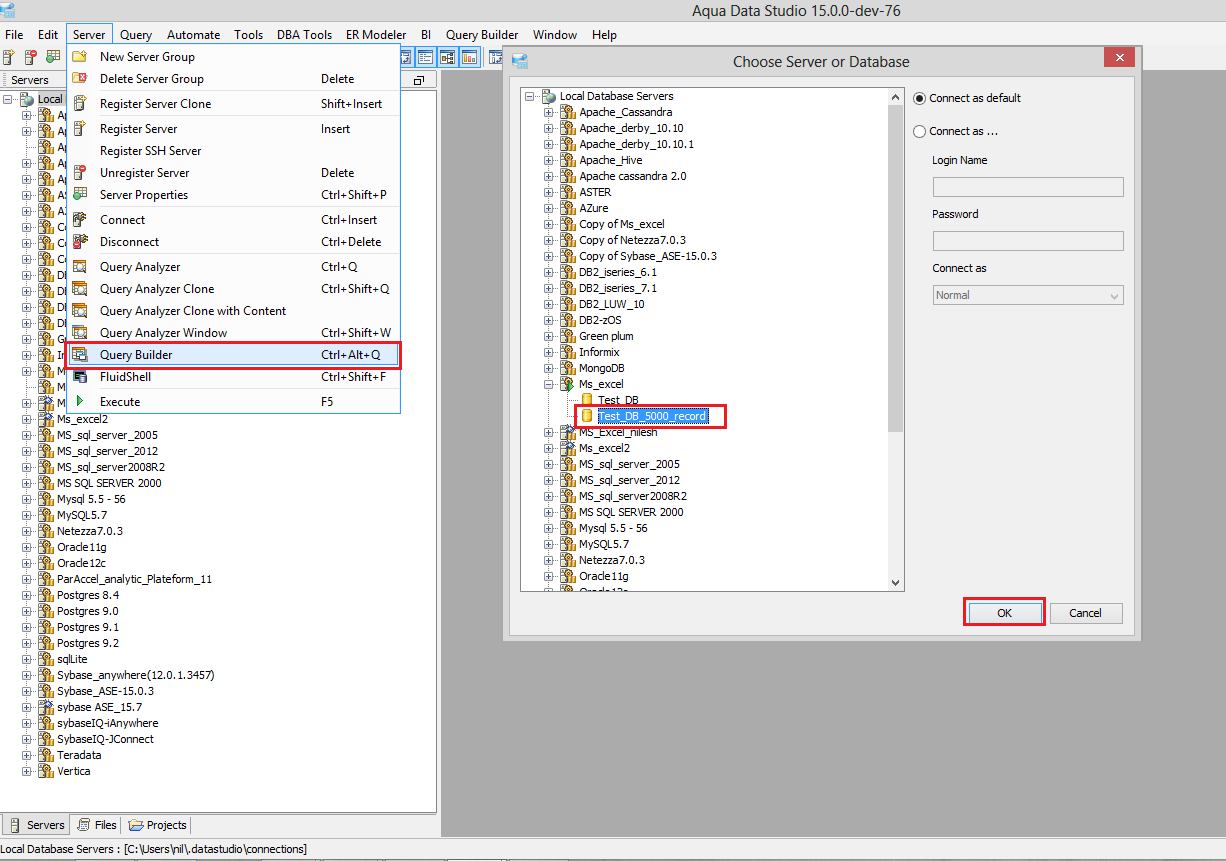Open FluidShell from the Server menu

[234, 377]
